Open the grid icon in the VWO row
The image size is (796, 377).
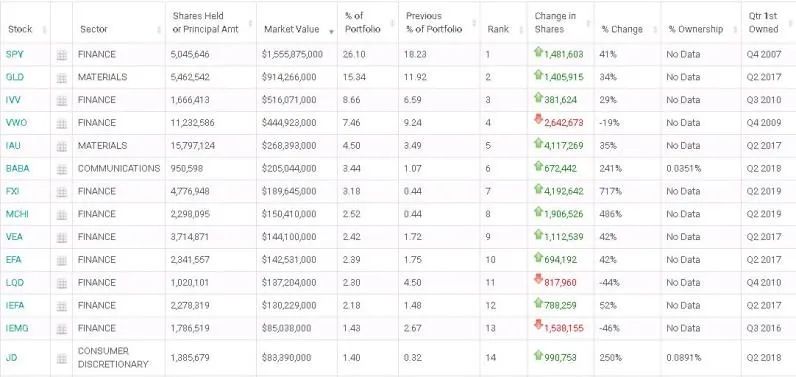(61, 123)
